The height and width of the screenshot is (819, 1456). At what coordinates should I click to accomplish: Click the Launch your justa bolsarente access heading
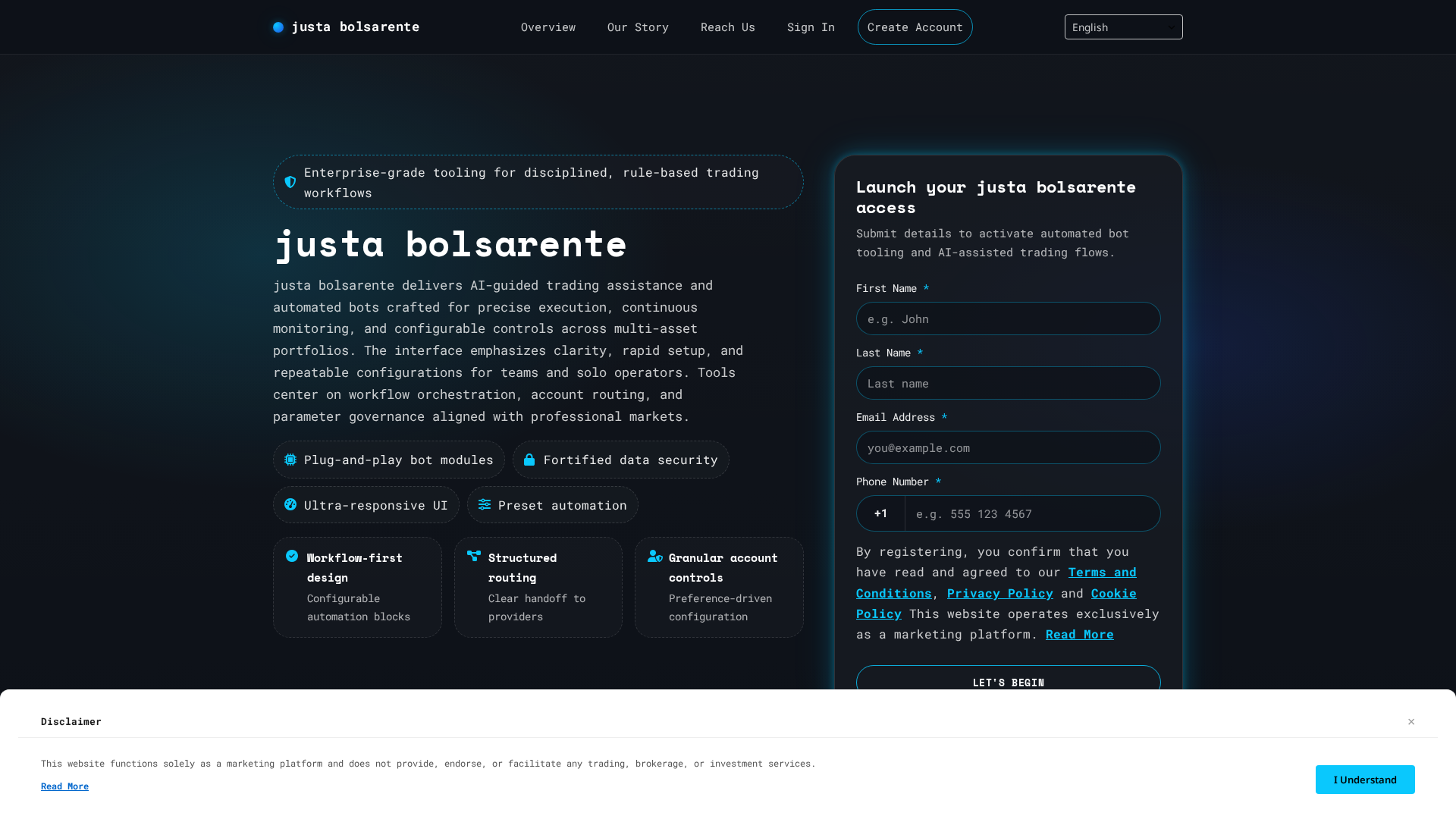[996, 197]
